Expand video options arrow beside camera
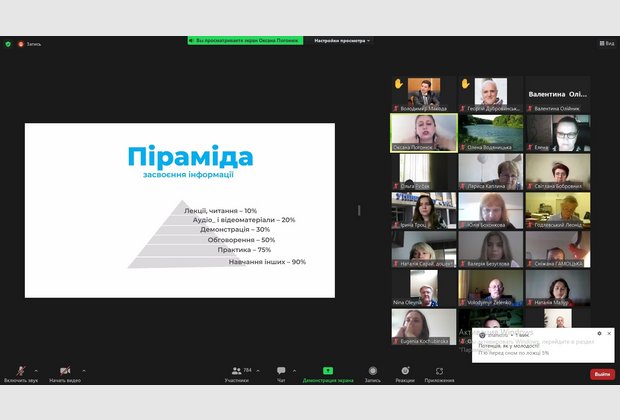The image size is (620, 420). pos(84,370)
